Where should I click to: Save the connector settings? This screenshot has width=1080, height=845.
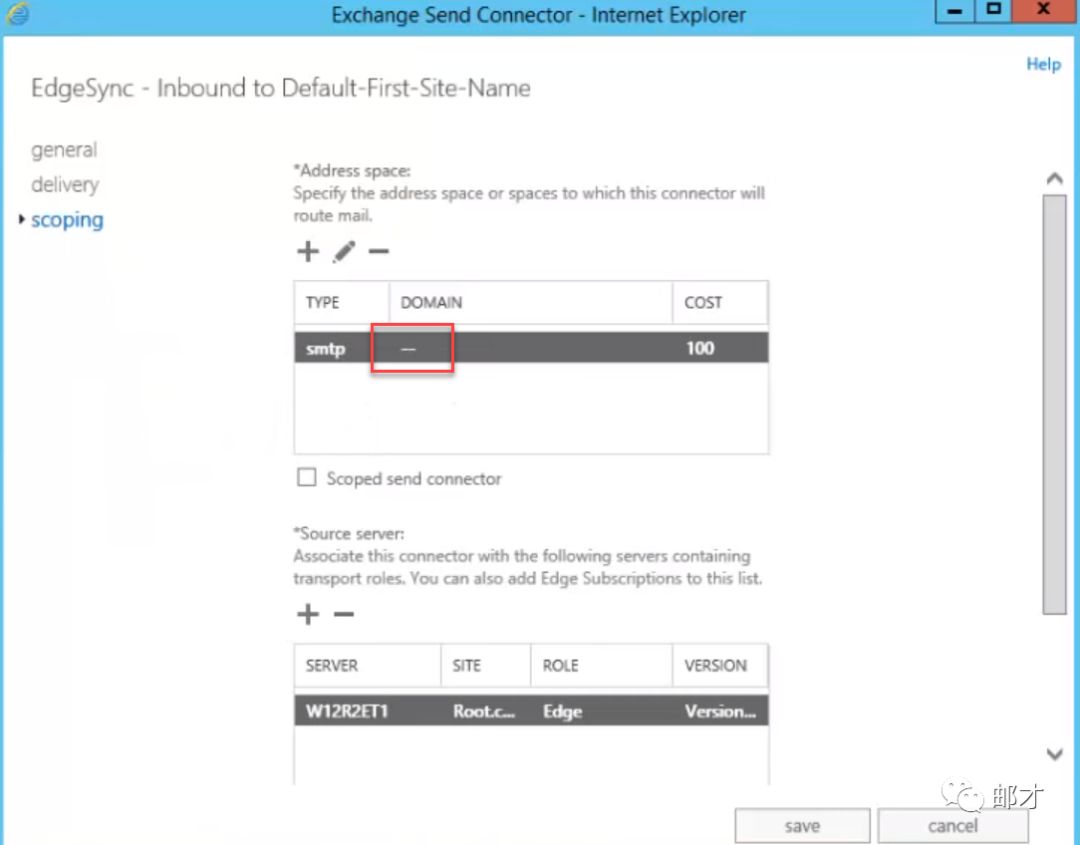pyautogui.click(x=802, y=826)
